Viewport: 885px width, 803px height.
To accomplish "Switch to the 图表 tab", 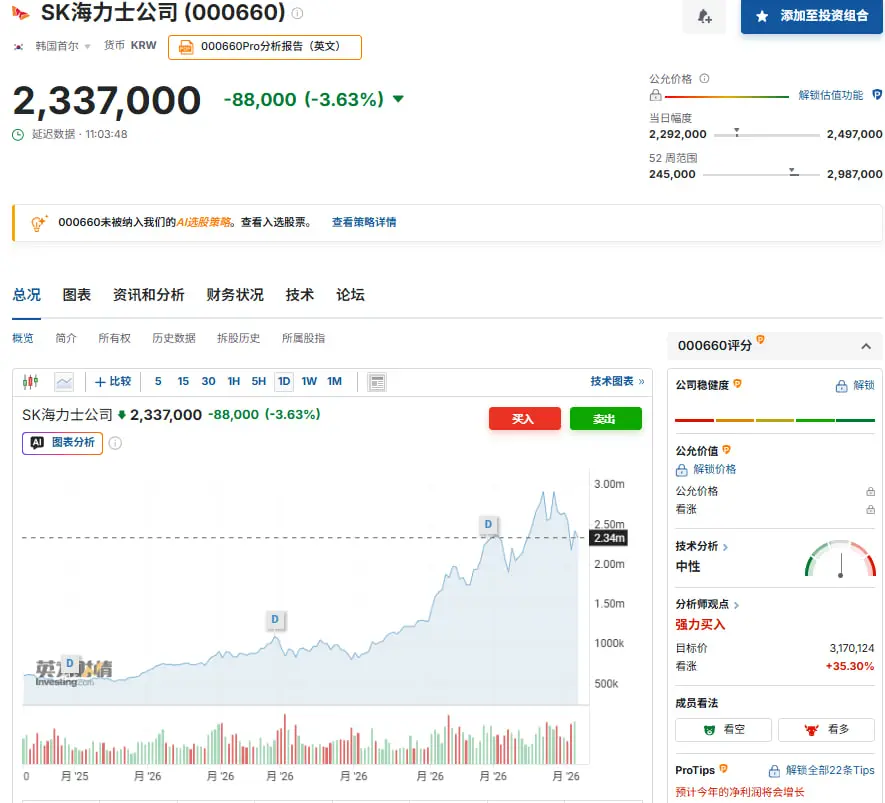I will (x=77, y=295).
